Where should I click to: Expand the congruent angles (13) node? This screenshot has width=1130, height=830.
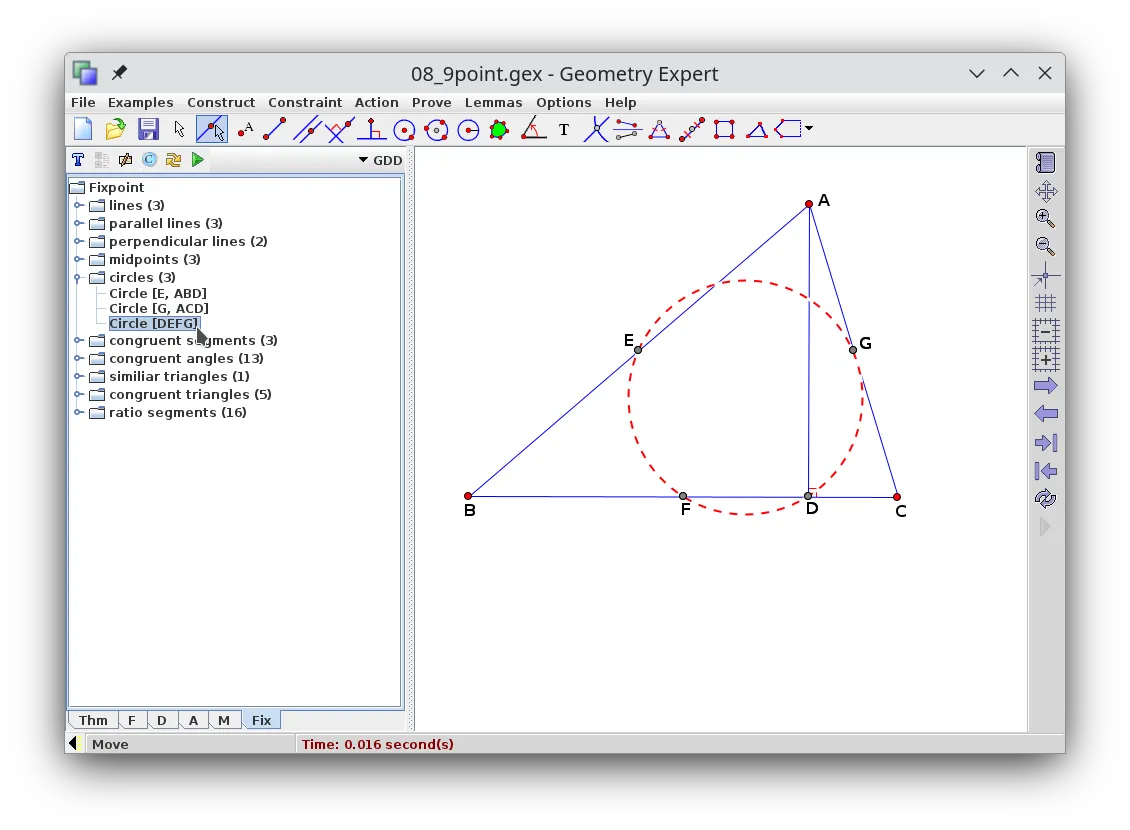pyautogui.click(x=78, y=358)
